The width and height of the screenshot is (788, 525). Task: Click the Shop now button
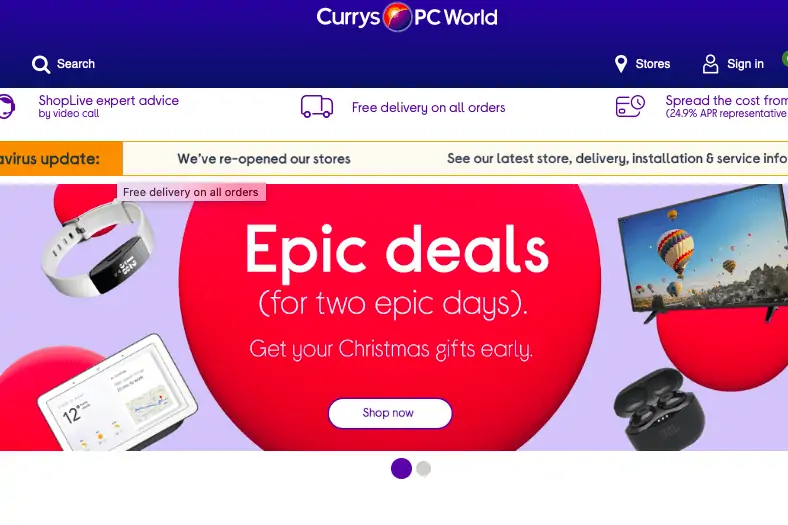[x=390, y=413]
